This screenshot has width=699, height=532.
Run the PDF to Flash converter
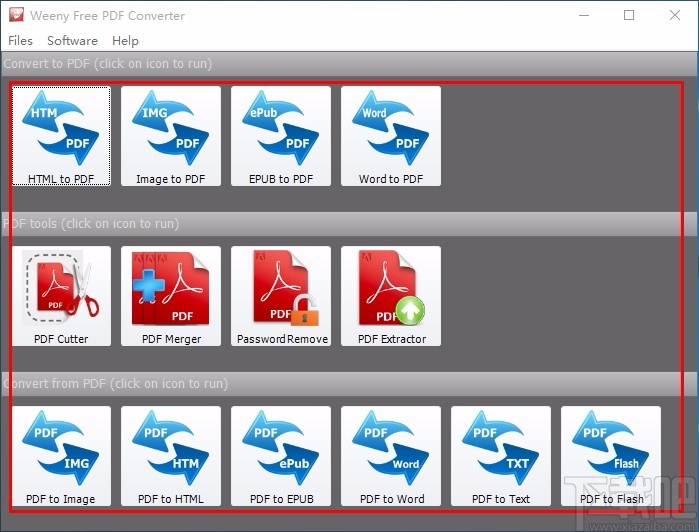[611, 456]
